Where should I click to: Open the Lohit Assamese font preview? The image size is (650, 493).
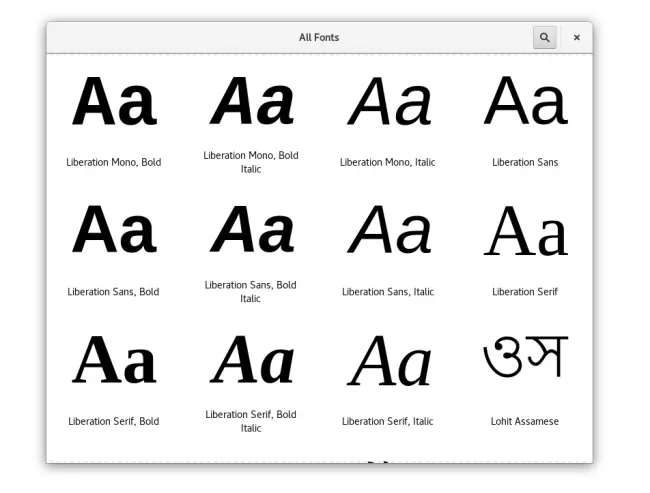pos(525,357)
